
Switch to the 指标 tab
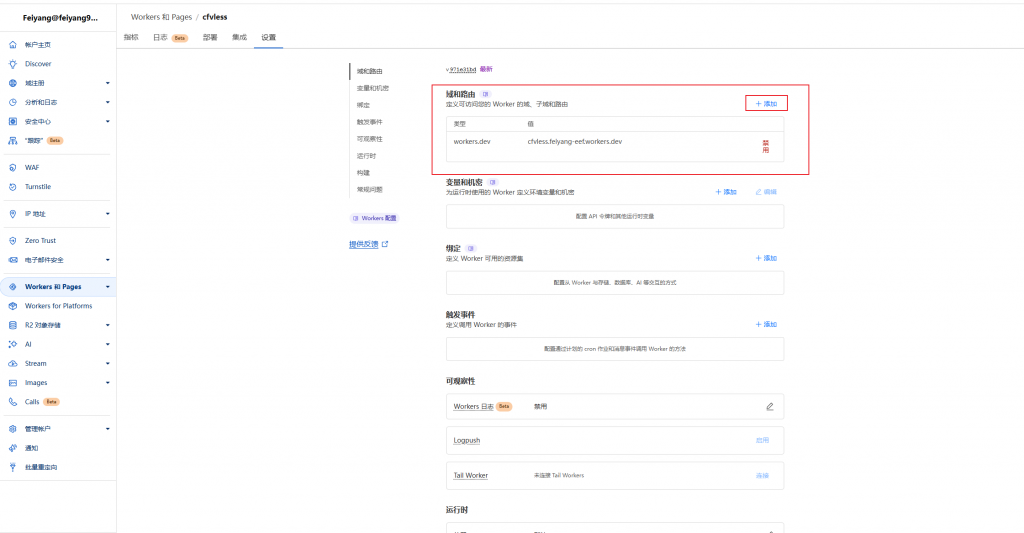[x=131, y=38]
